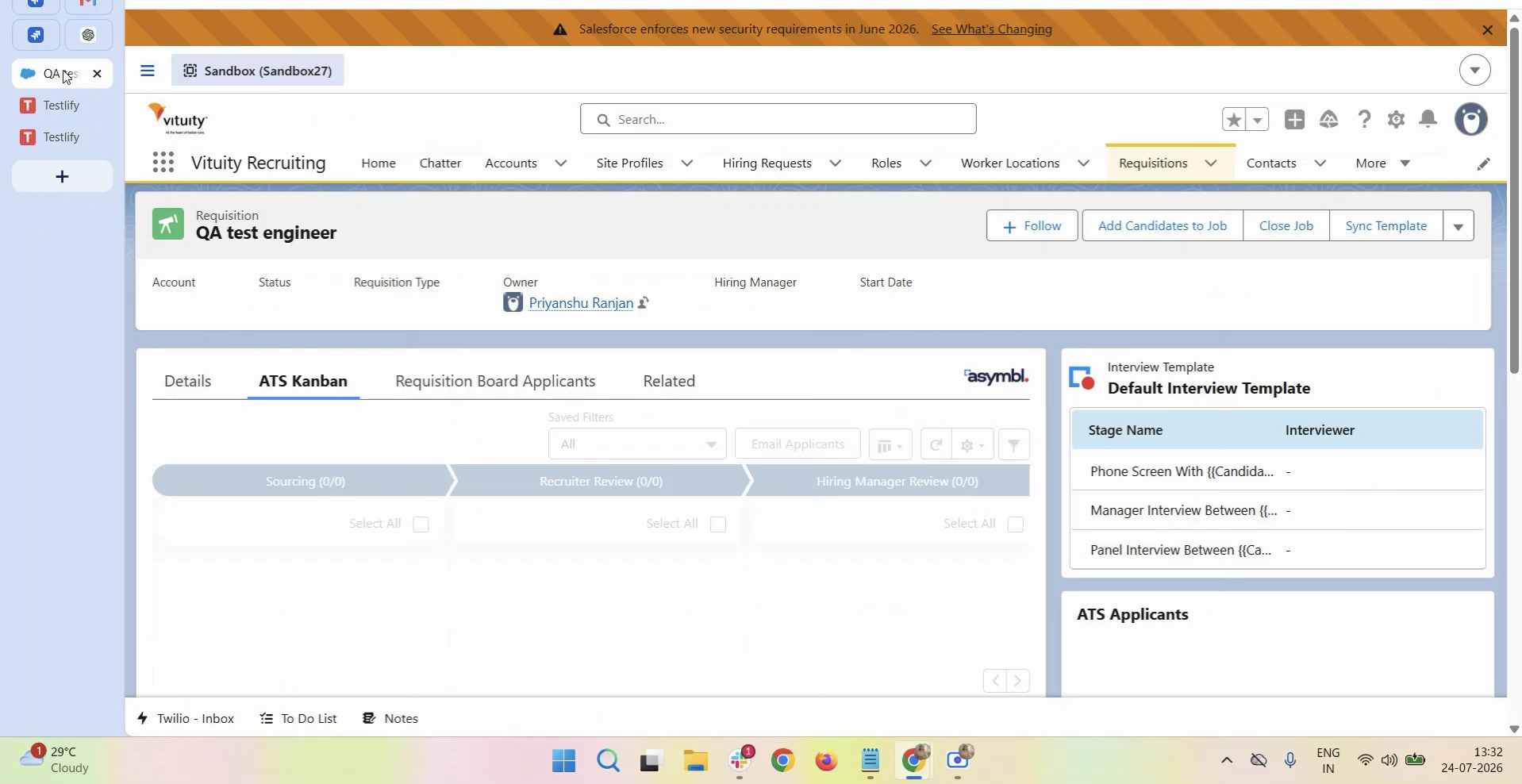Switch to first Testlify browser tab
Screen dimensions: 1522x784
pyautogui.click(x=62, y=106)
